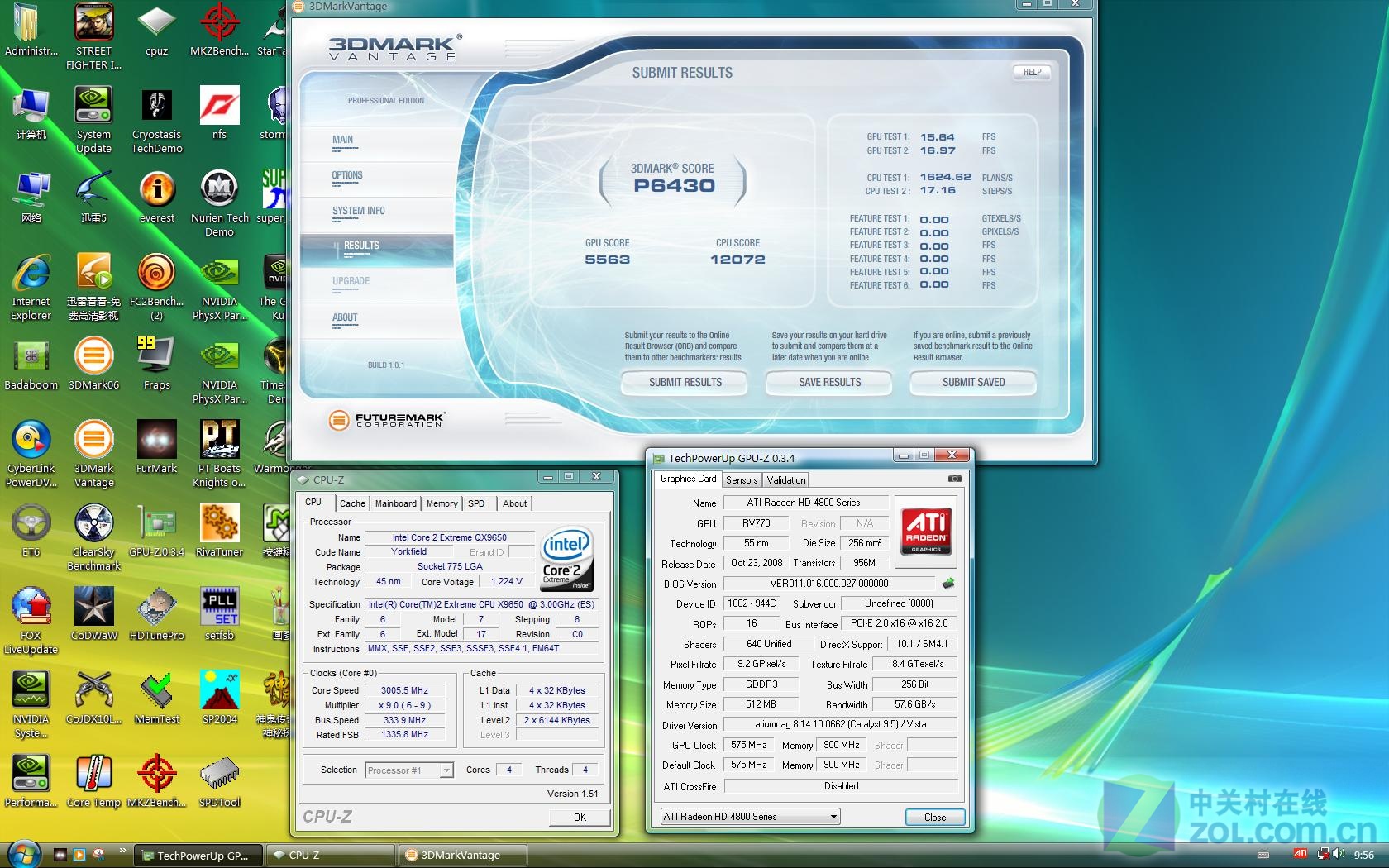Click the GPU-Z BIOS save chip icon
The image size is (1389, 868).
[947, 584]
